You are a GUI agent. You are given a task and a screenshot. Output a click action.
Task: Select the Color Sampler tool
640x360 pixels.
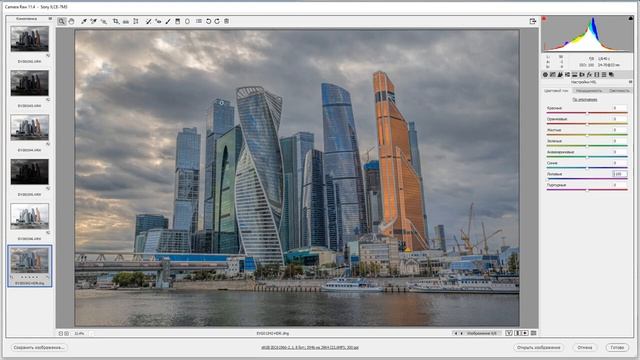pyautogui.click(x=93, y=21)
